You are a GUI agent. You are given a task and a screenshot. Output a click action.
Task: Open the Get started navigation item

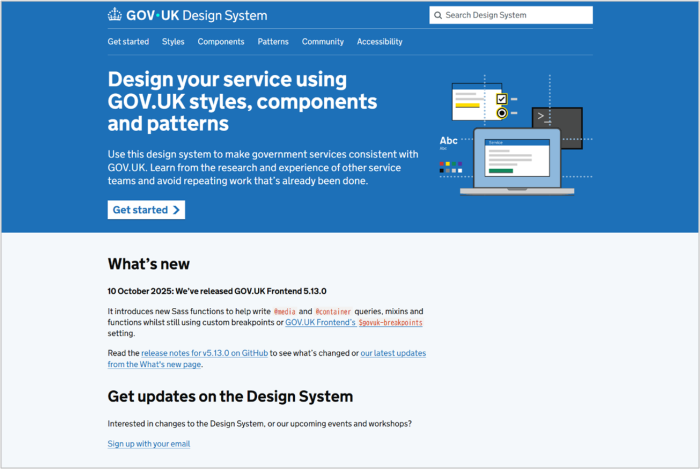point(128,42)
